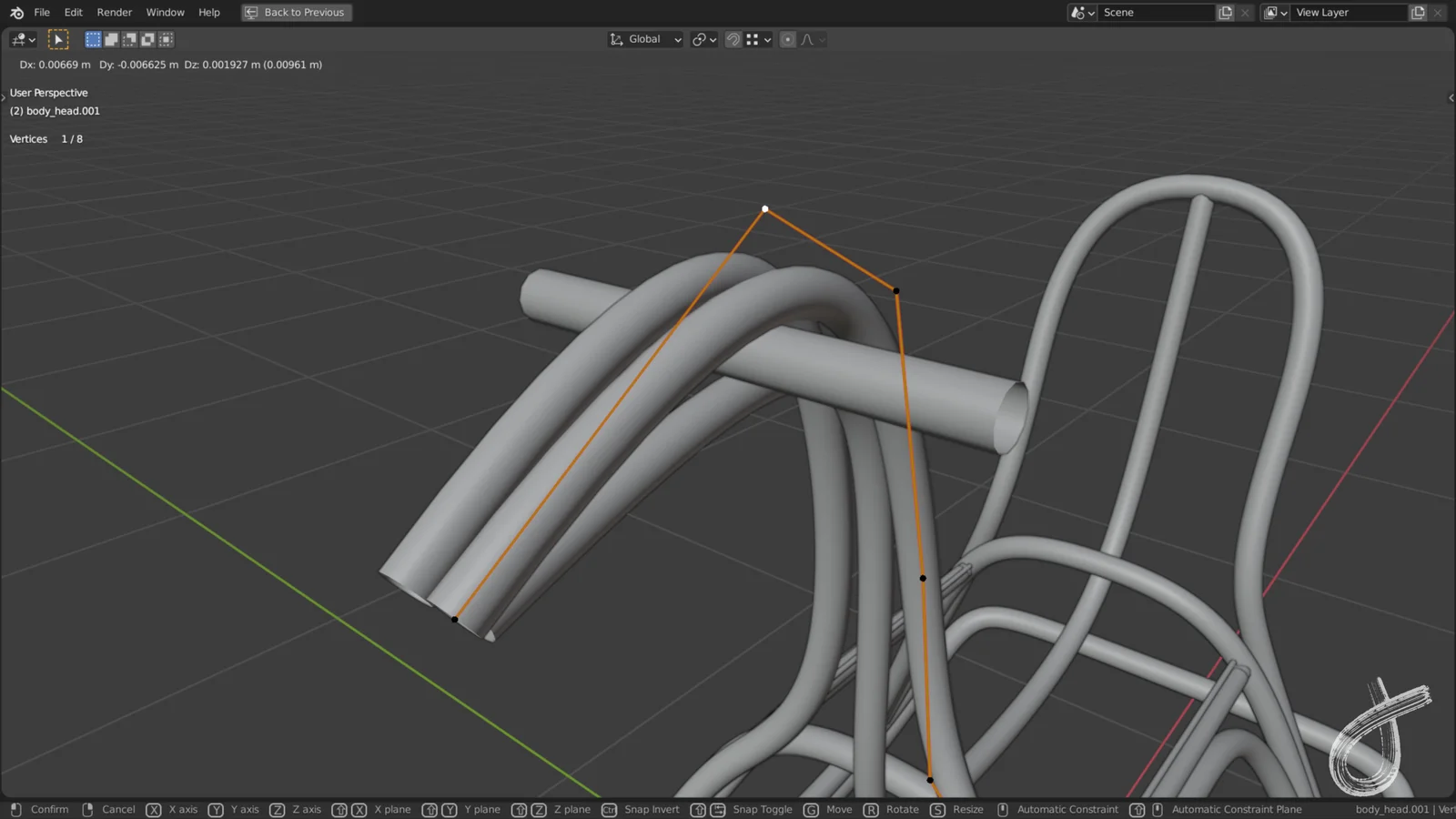
Task: Activate the Set selection mode
Action: 93,39
